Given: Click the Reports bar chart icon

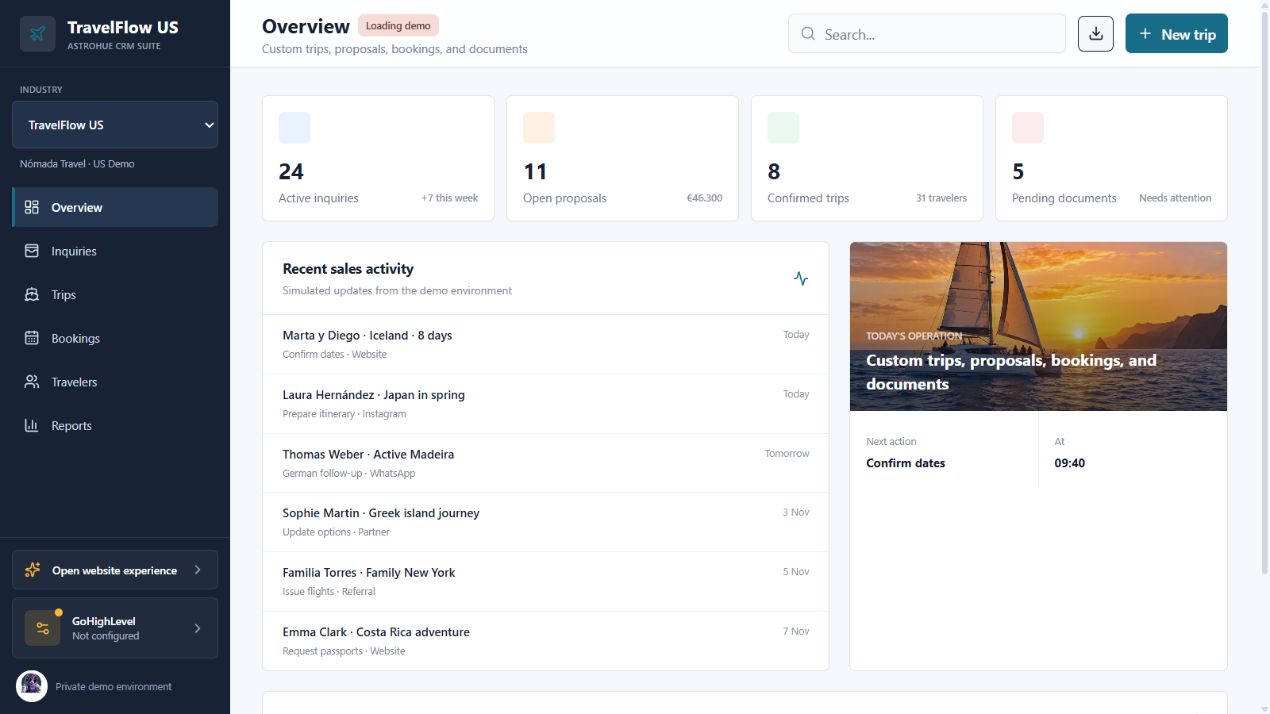Looking at the screenshot, I should pyautogui.click(x=32, y=425).
